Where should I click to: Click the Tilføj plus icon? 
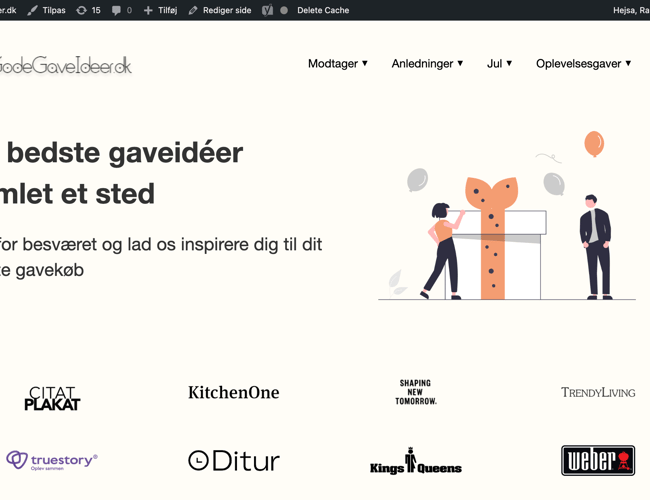tap(148, 10)
